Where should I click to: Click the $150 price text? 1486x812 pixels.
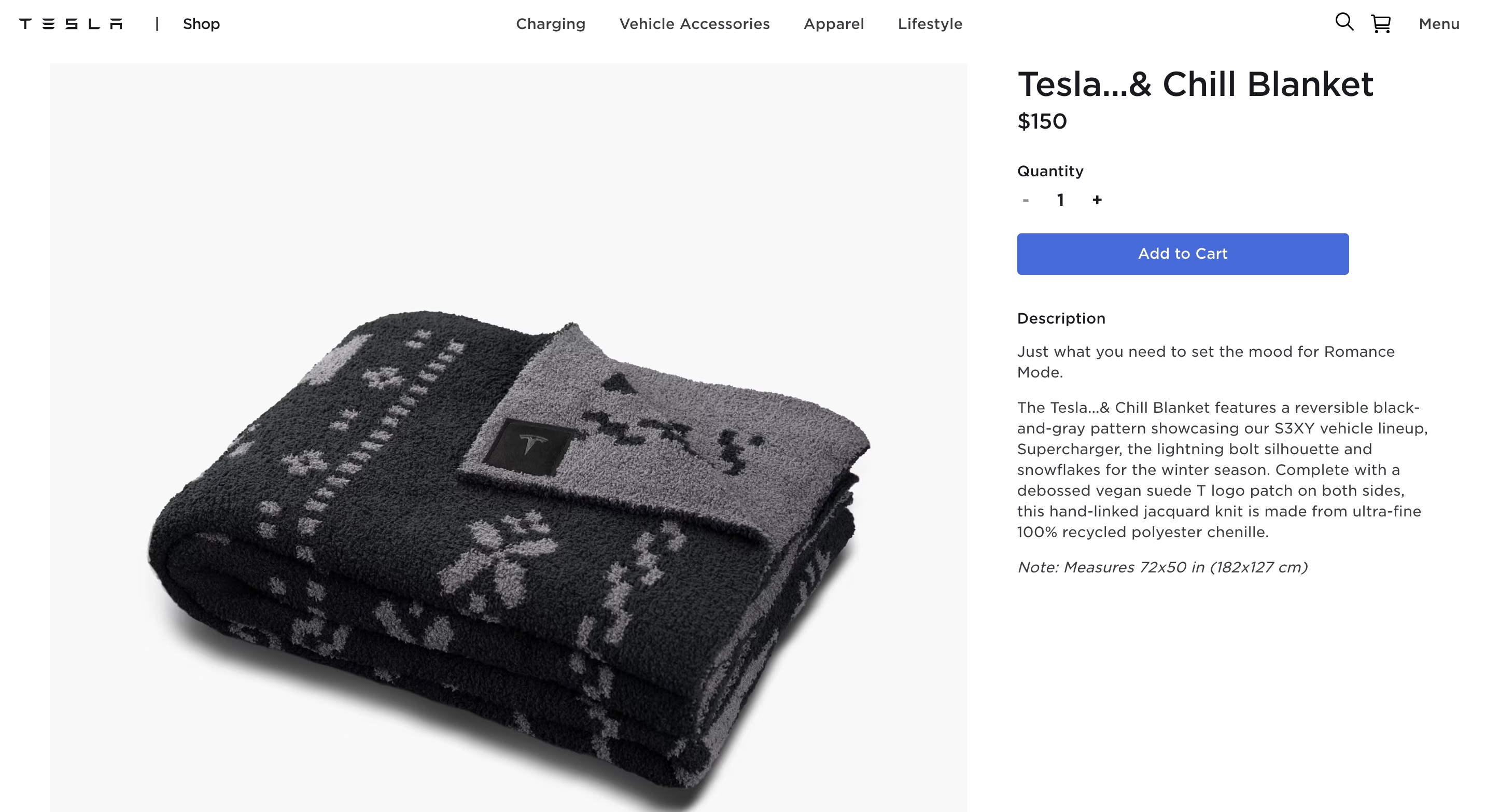(x=1042, y=121)
